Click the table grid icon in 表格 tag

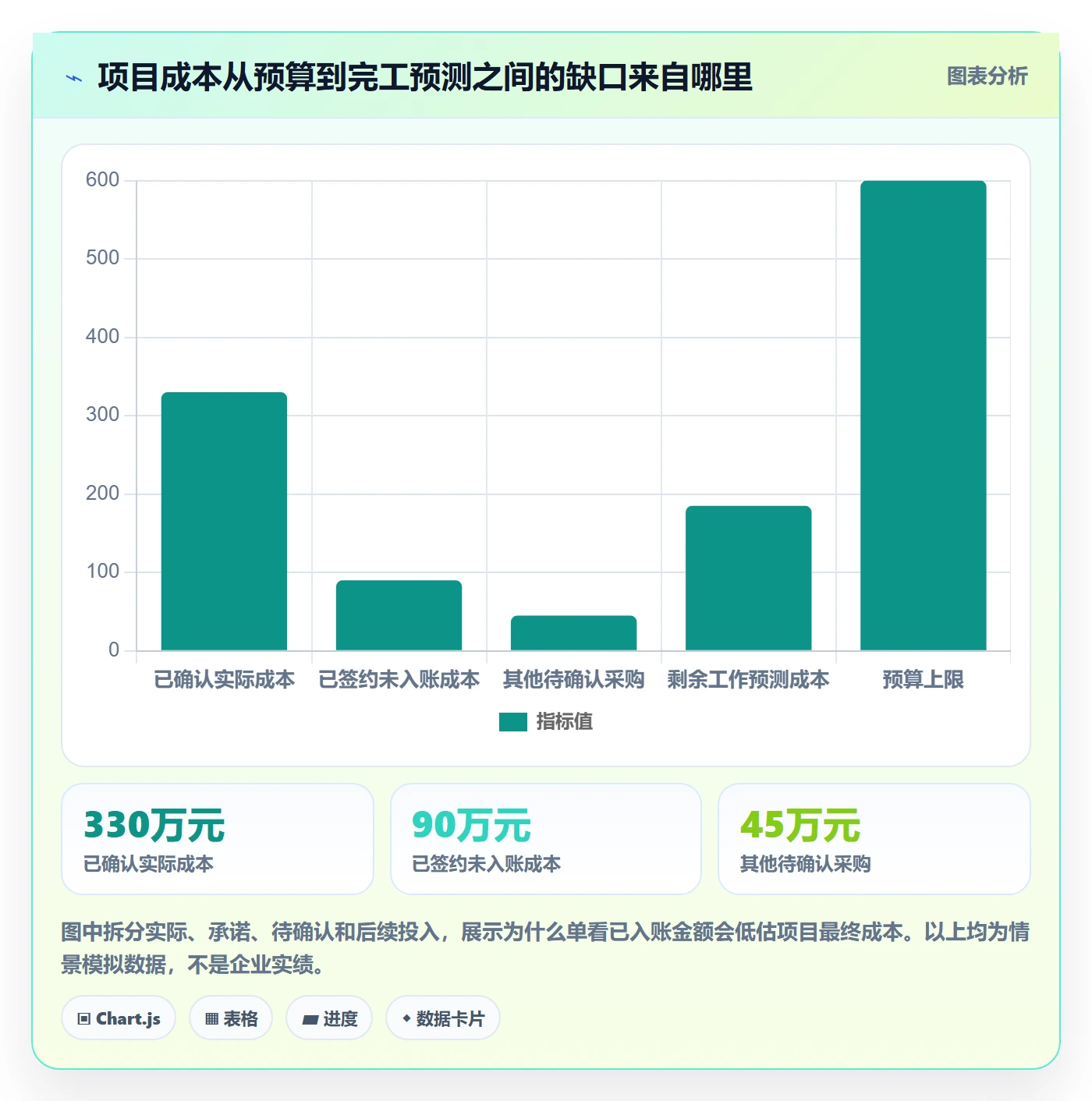pos(211,1019)
